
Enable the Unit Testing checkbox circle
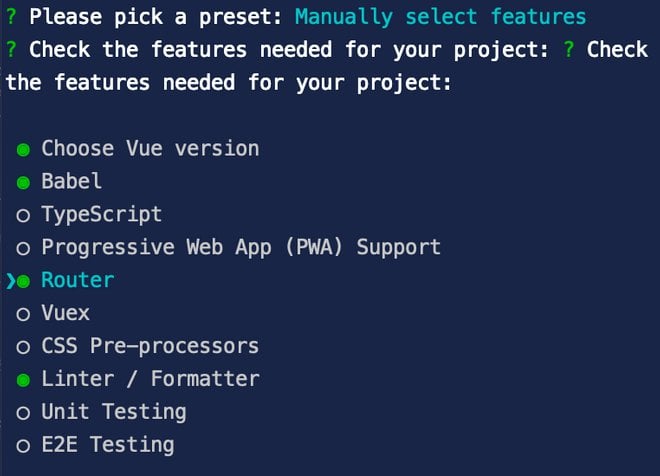tap(23, 413)
